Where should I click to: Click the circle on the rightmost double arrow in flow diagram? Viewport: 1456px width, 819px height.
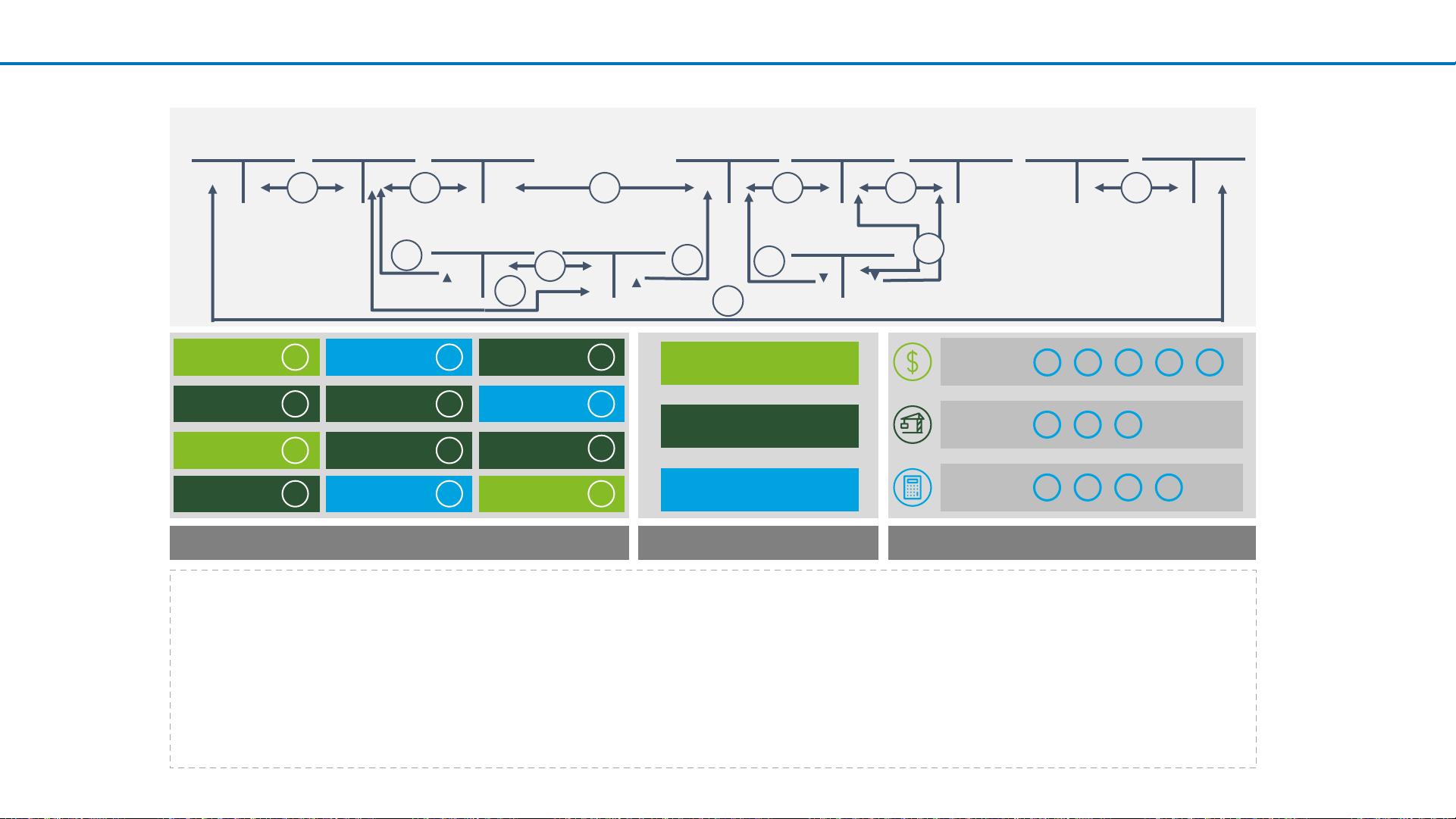(x=1136, y=188)
